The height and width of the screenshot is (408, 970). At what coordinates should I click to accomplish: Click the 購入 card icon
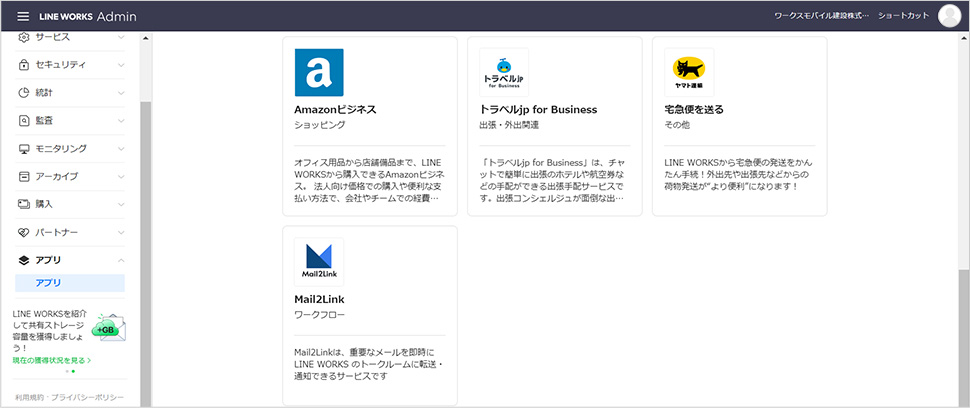[24, 204]
